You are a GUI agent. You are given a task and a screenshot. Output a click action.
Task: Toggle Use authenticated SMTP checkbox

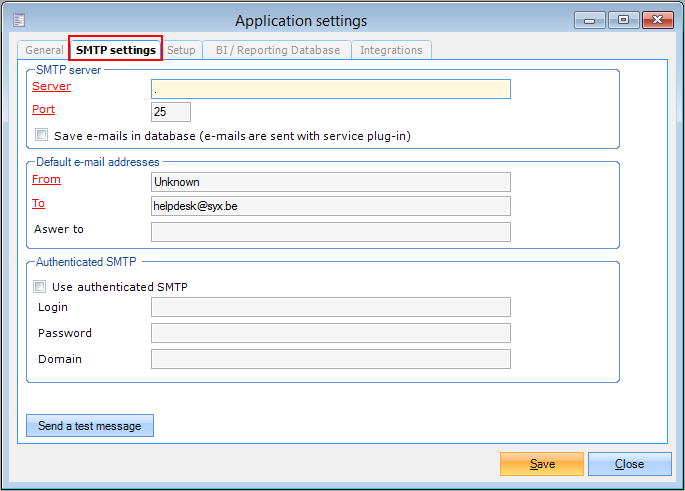point(42,287)
